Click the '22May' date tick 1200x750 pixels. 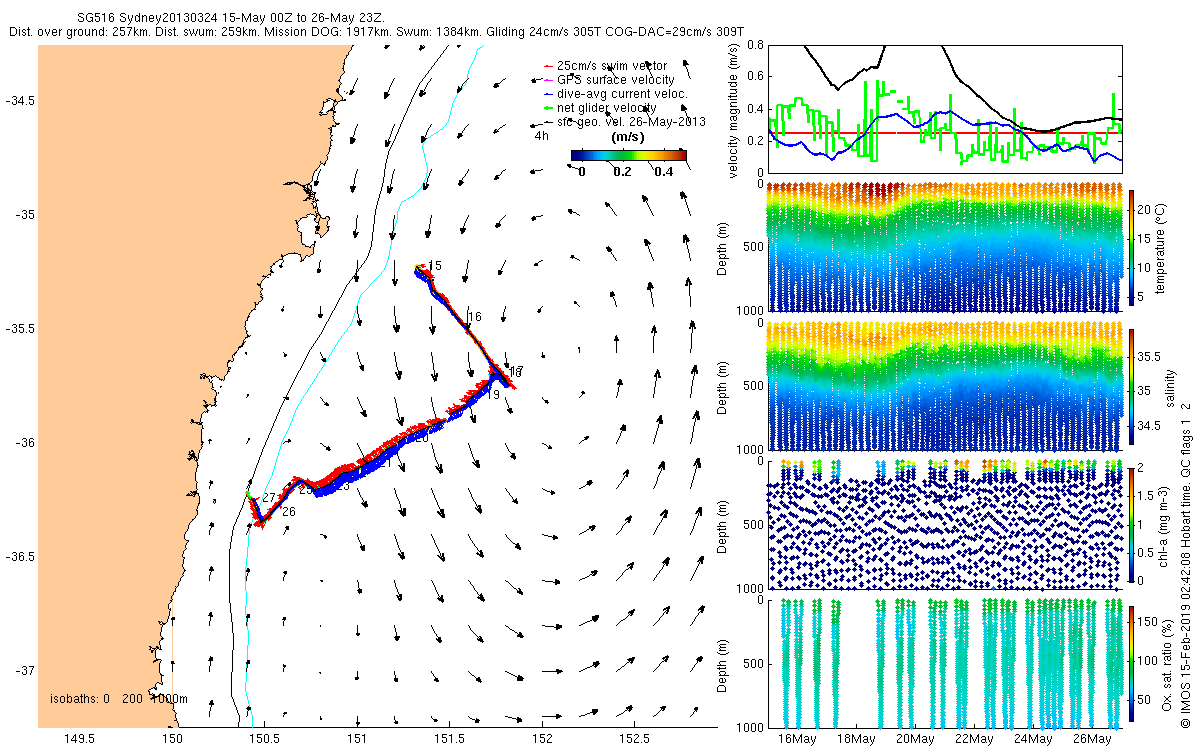974,739
